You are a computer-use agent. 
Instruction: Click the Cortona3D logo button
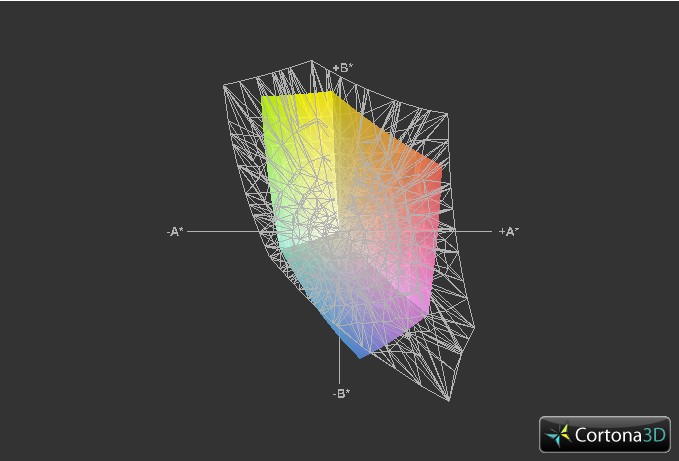605,434
